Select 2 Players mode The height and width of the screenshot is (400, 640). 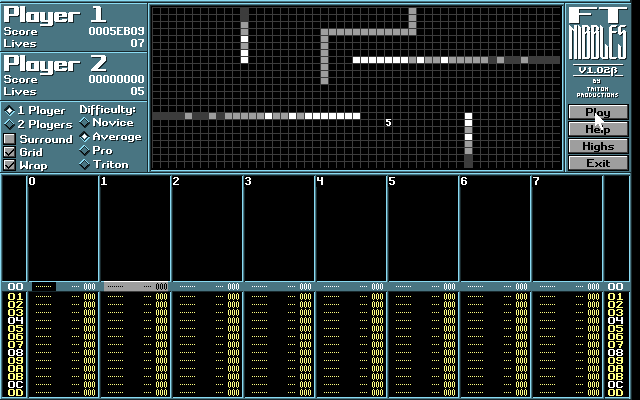tap(10, 124)
